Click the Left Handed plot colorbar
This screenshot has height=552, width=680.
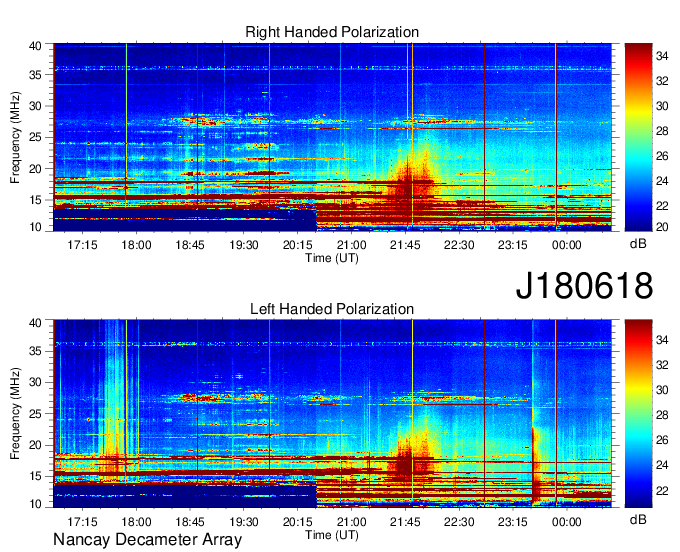638,414
